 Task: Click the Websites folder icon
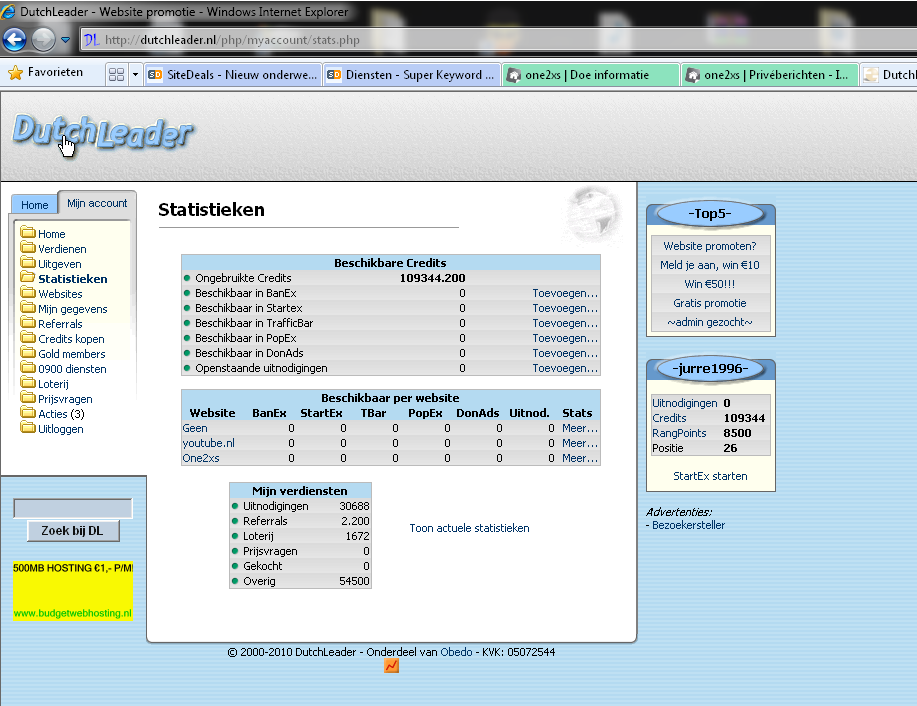click(27, 292)
